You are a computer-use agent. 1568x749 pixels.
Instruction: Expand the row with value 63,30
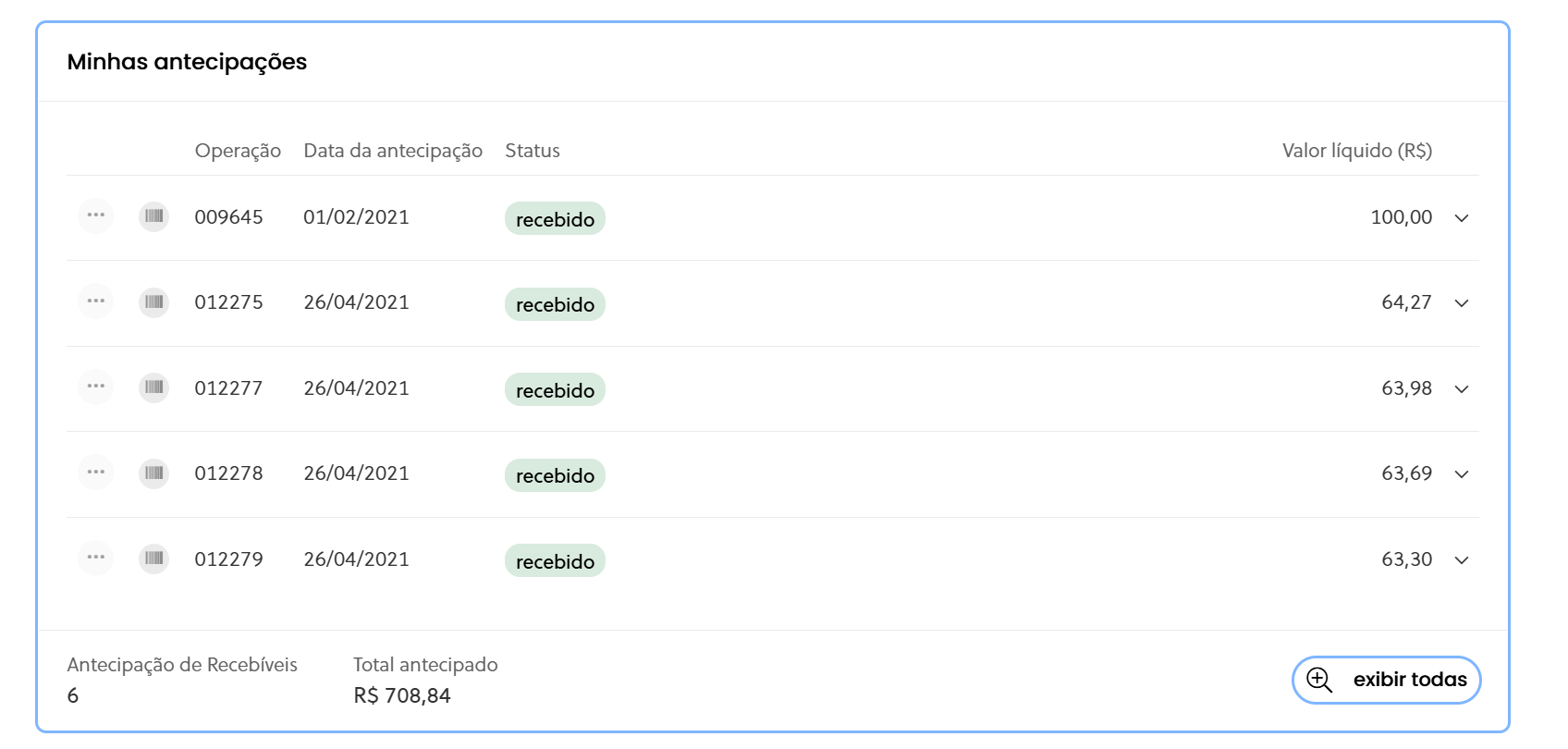(1462, 560)
